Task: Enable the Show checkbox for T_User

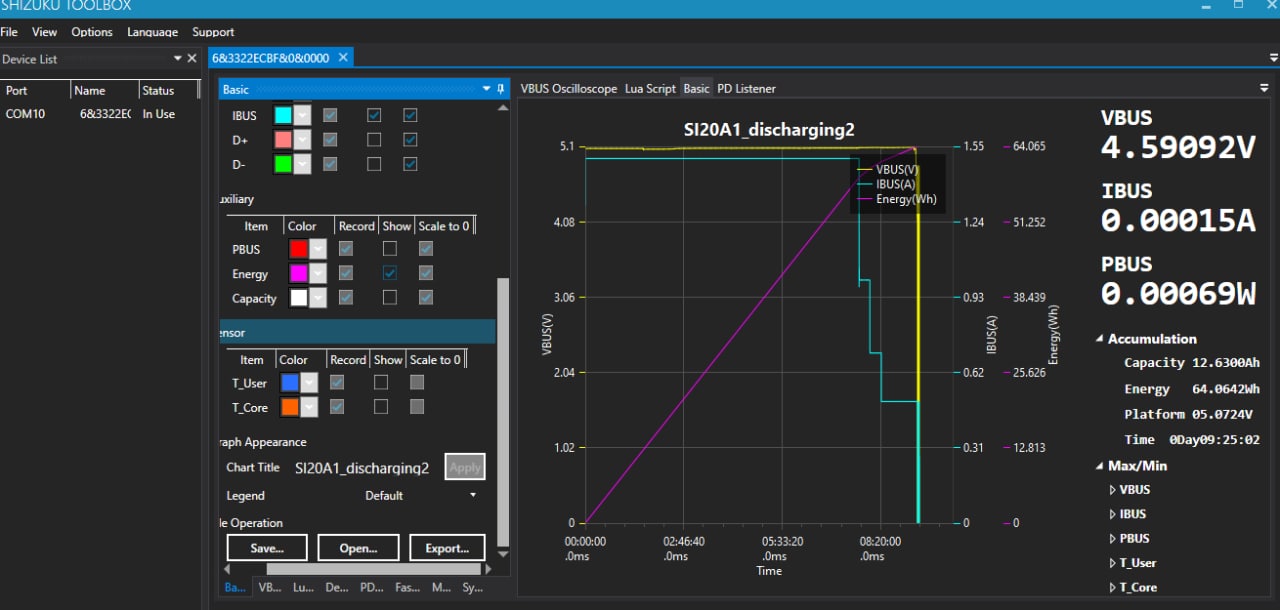Action: [381, 382]
